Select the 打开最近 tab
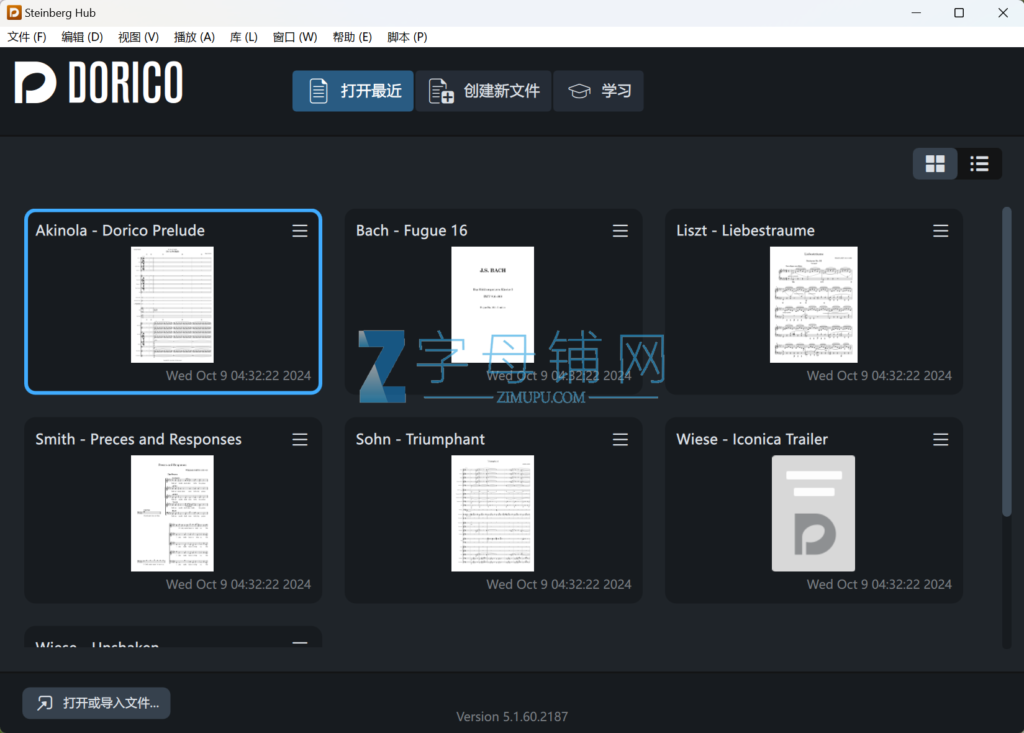 coord(353,91)
